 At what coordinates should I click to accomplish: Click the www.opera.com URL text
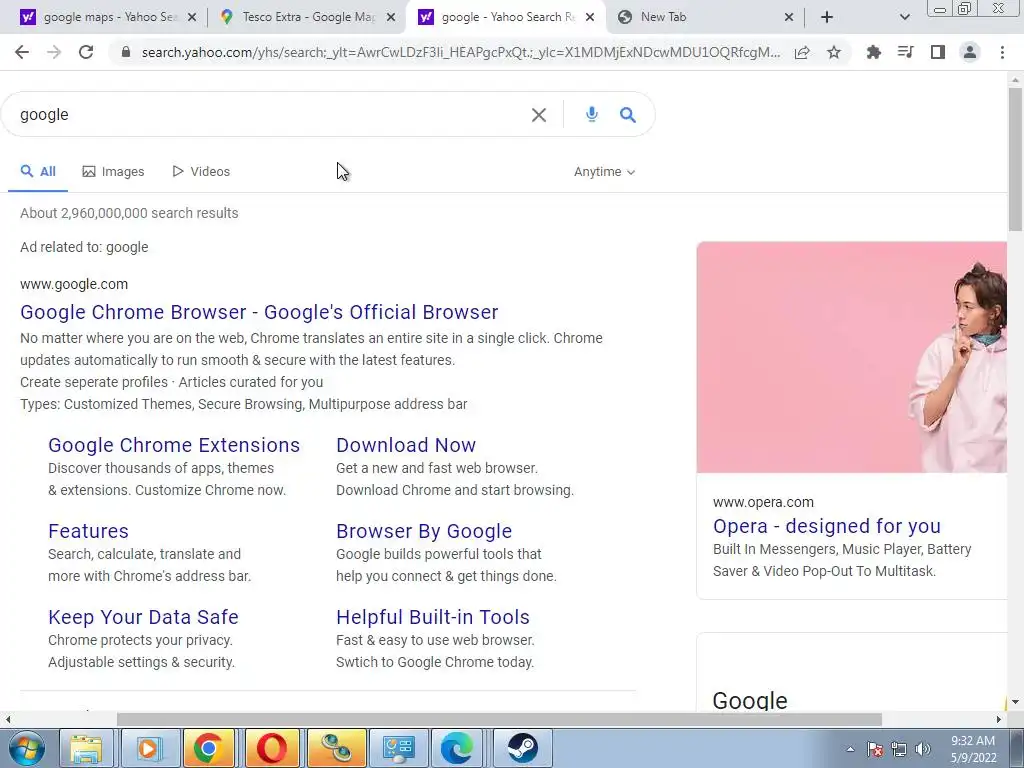click(x=763, y=502)
